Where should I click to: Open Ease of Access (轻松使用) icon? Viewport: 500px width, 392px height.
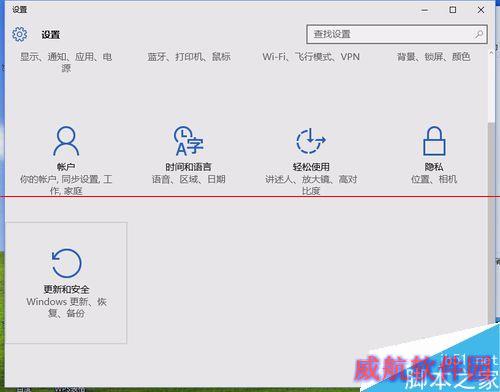coord(311,141)
